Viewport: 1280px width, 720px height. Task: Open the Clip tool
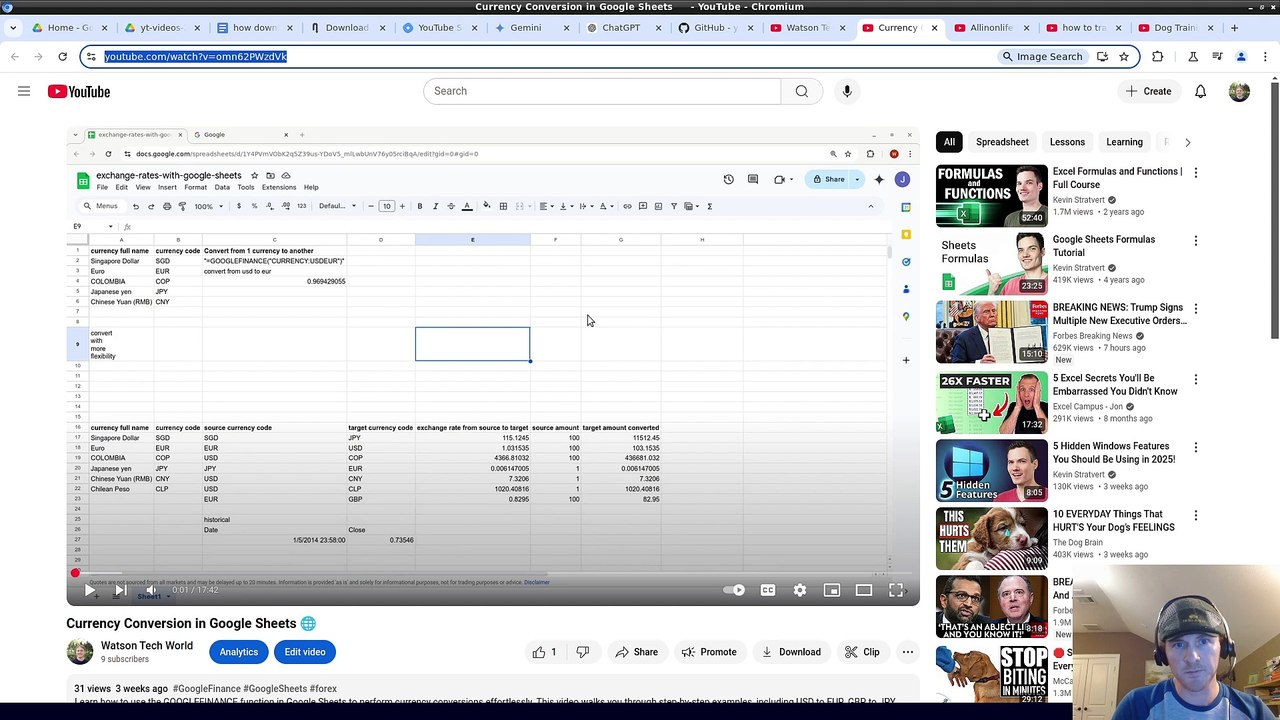click(x=861, y=652)
